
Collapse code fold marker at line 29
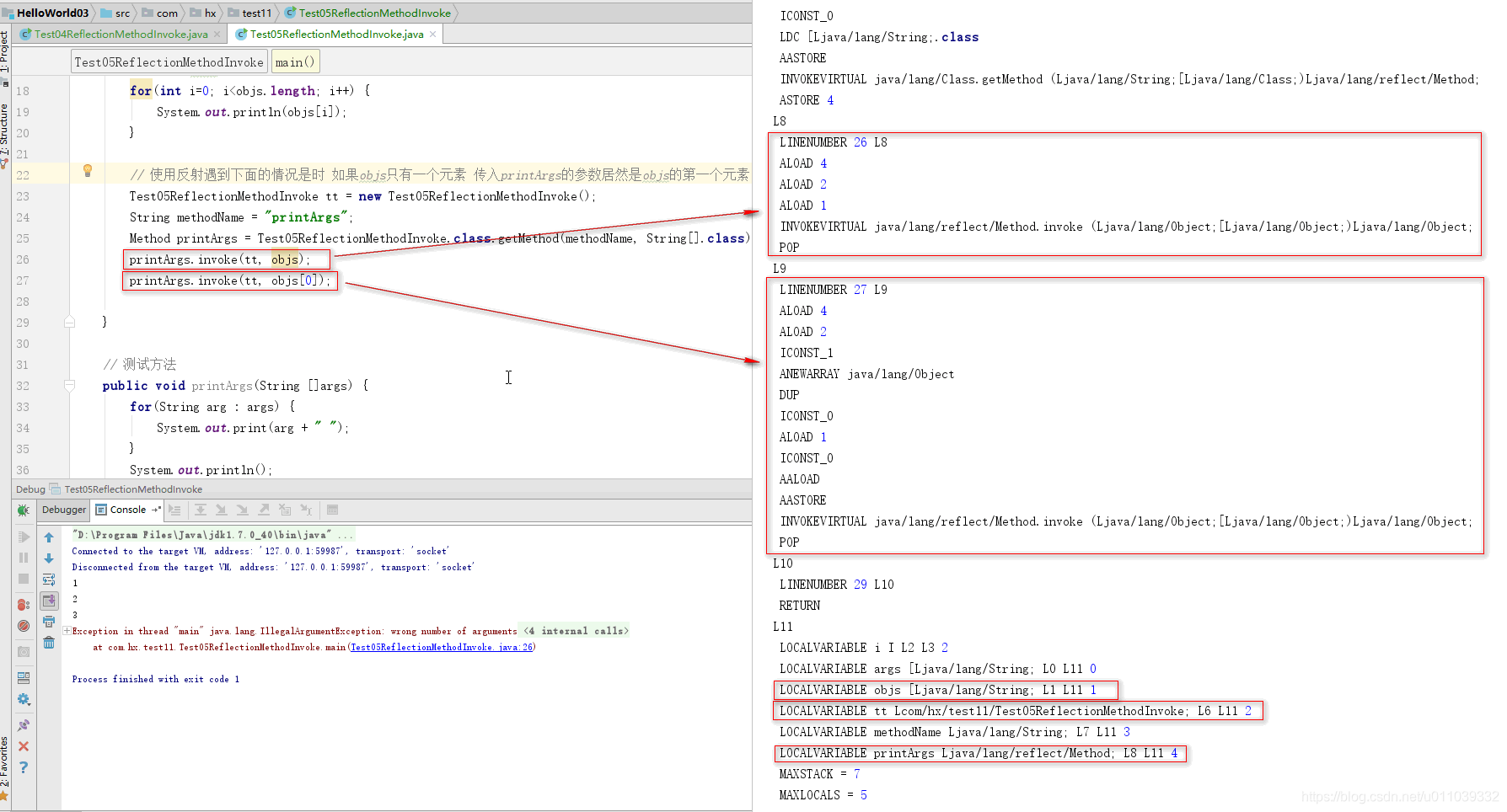70,322
